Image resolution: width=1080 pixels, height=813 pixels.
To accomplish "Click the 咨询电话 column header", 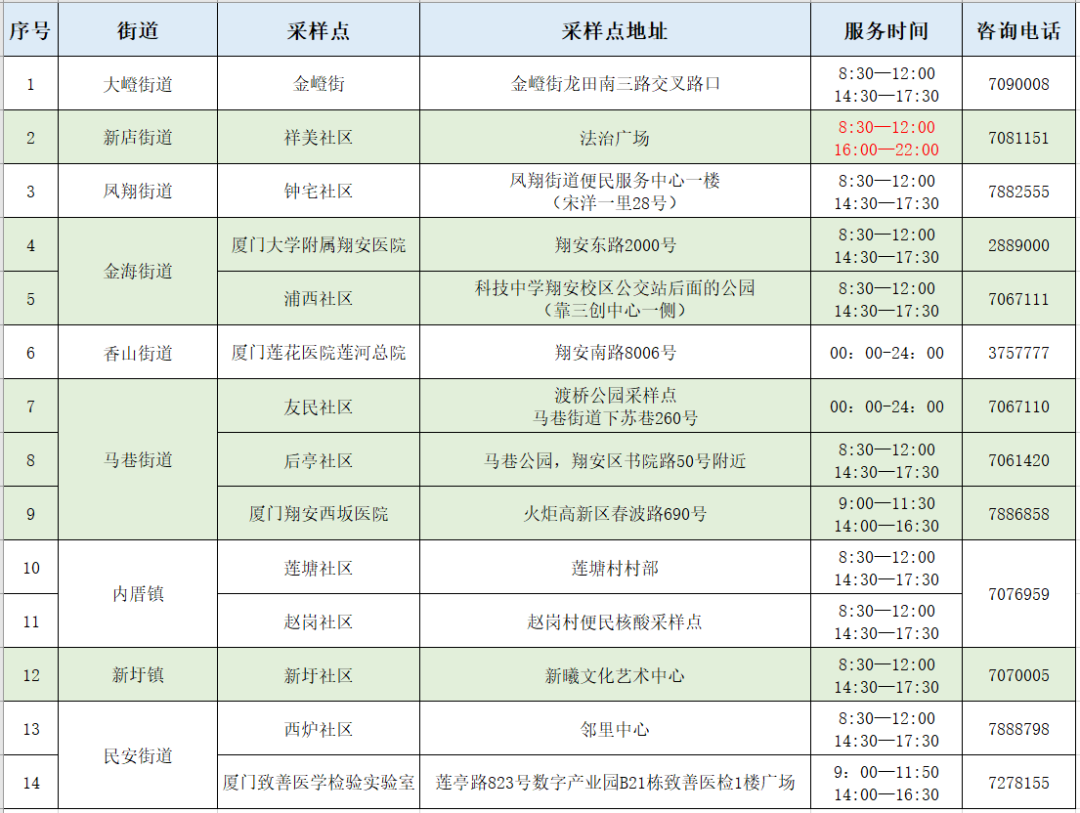I will [x=1018, y=30].
